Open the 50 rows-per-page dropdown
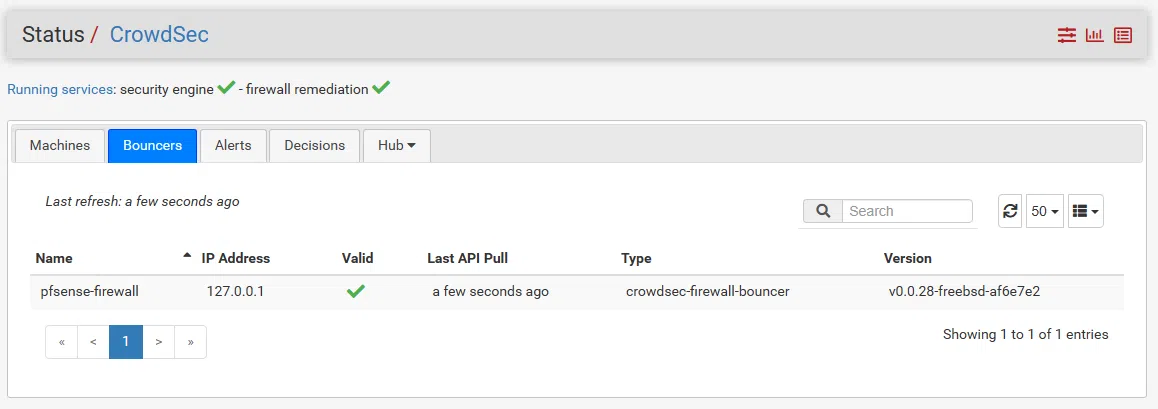This screenshot has height=409, width=1158. pyautogui.click(x=1045, y=211)
